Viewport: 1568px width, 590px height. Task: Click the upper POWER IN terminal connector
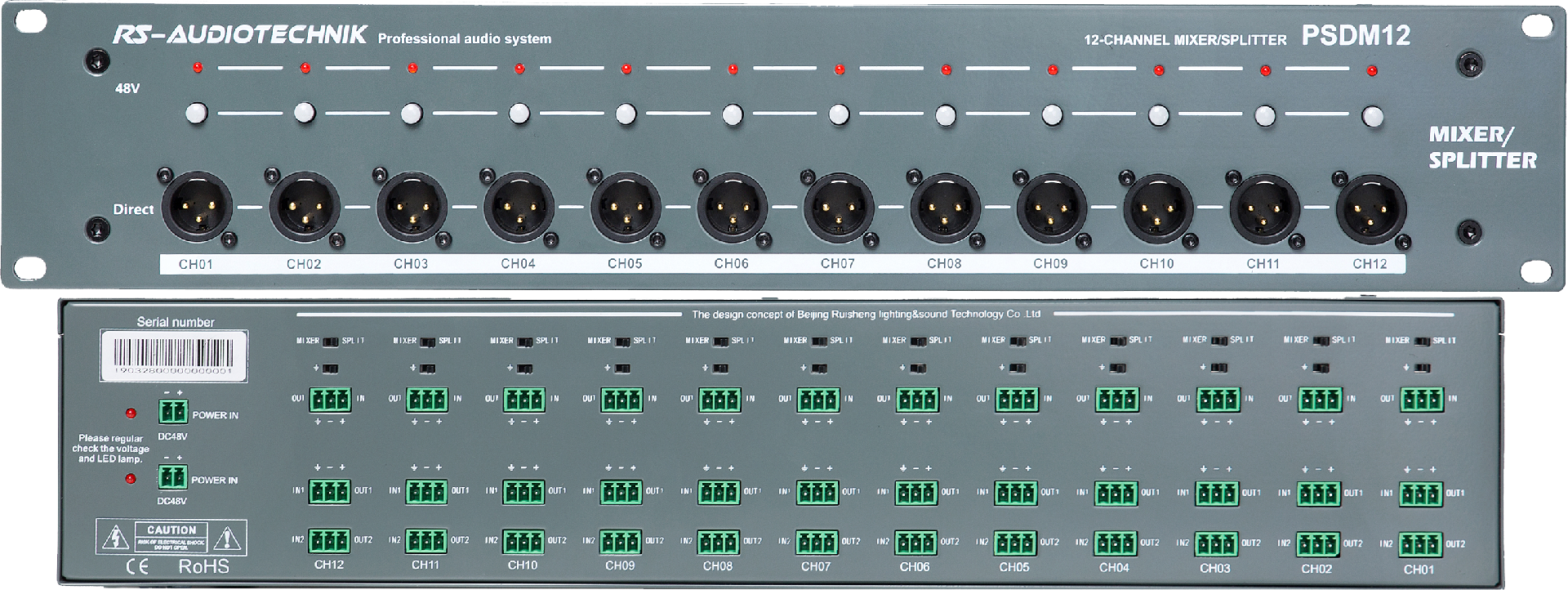click(172, 411)
